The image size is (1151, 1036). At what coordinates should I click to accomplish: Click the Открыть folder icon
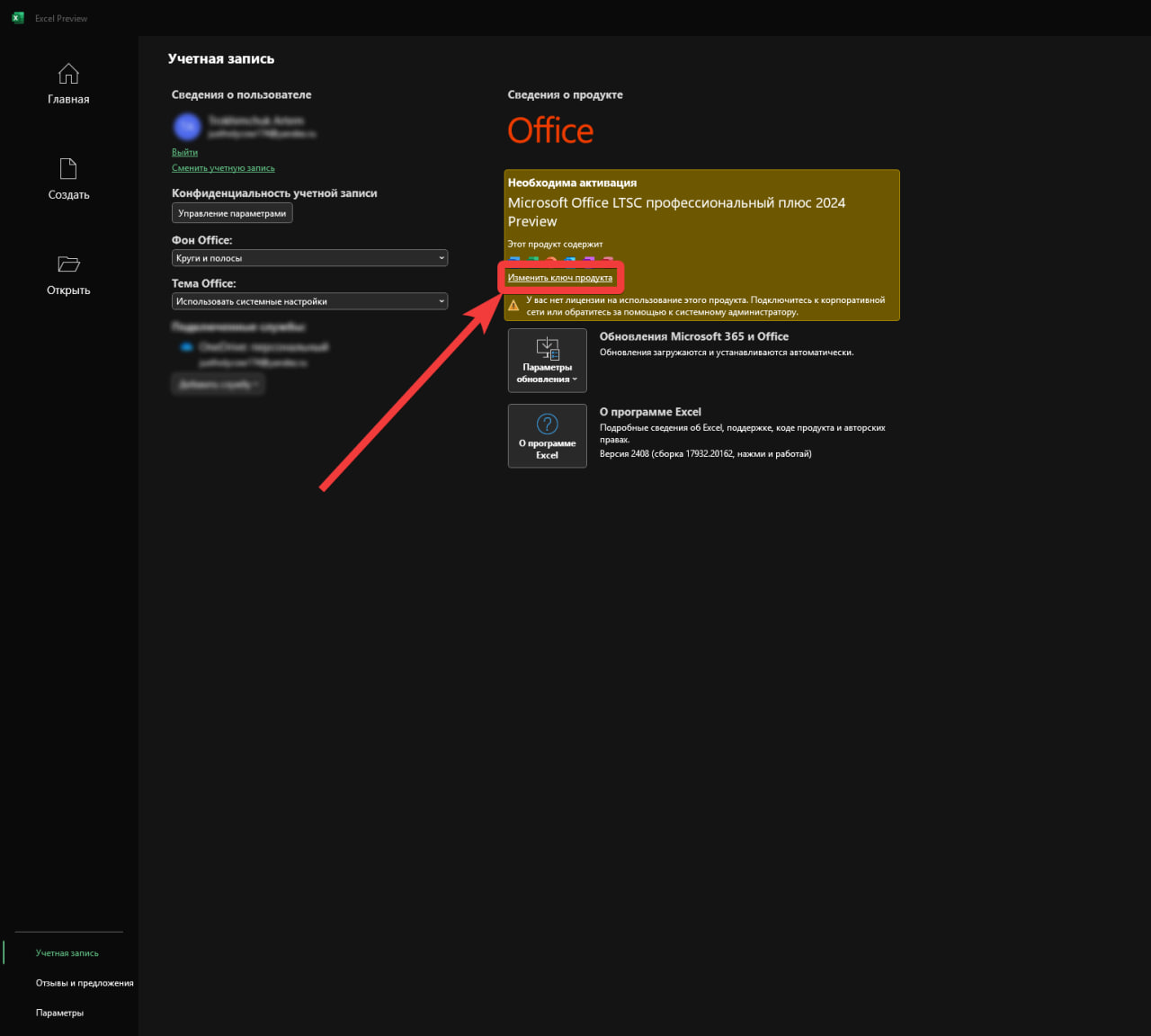pos(68,264)
